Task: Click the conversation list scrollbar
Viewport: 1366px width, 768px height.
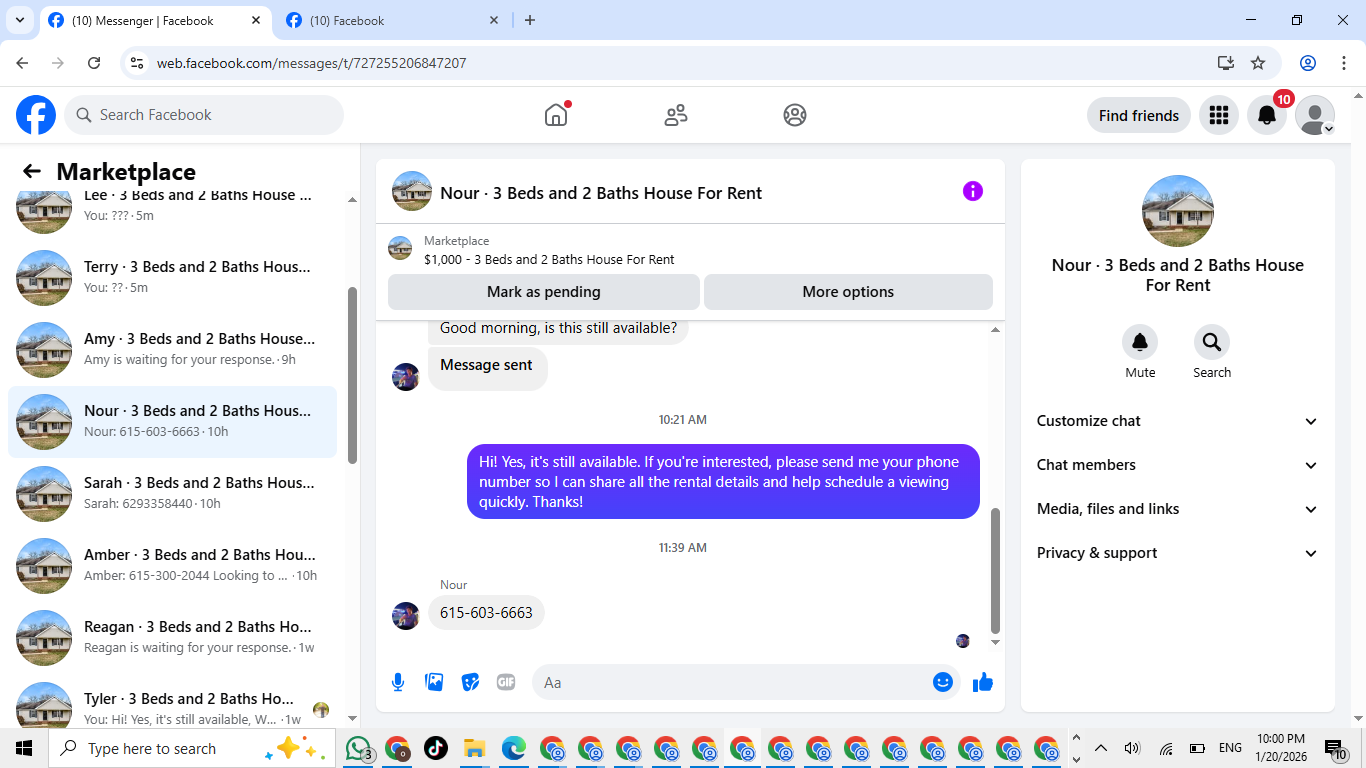Action: [x=352, y=375]
